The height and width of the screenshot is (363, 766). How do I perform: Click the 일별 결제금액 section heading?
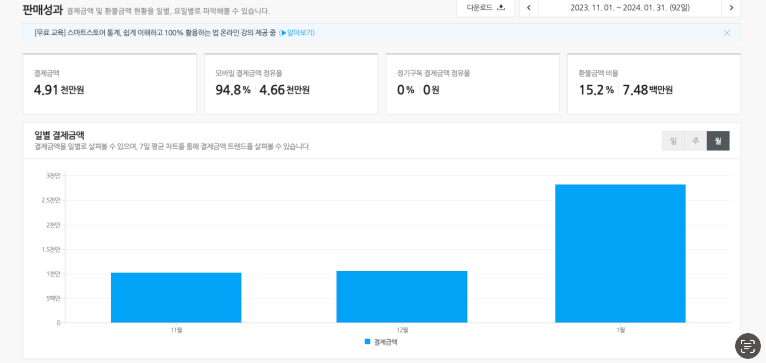(60, 135)
